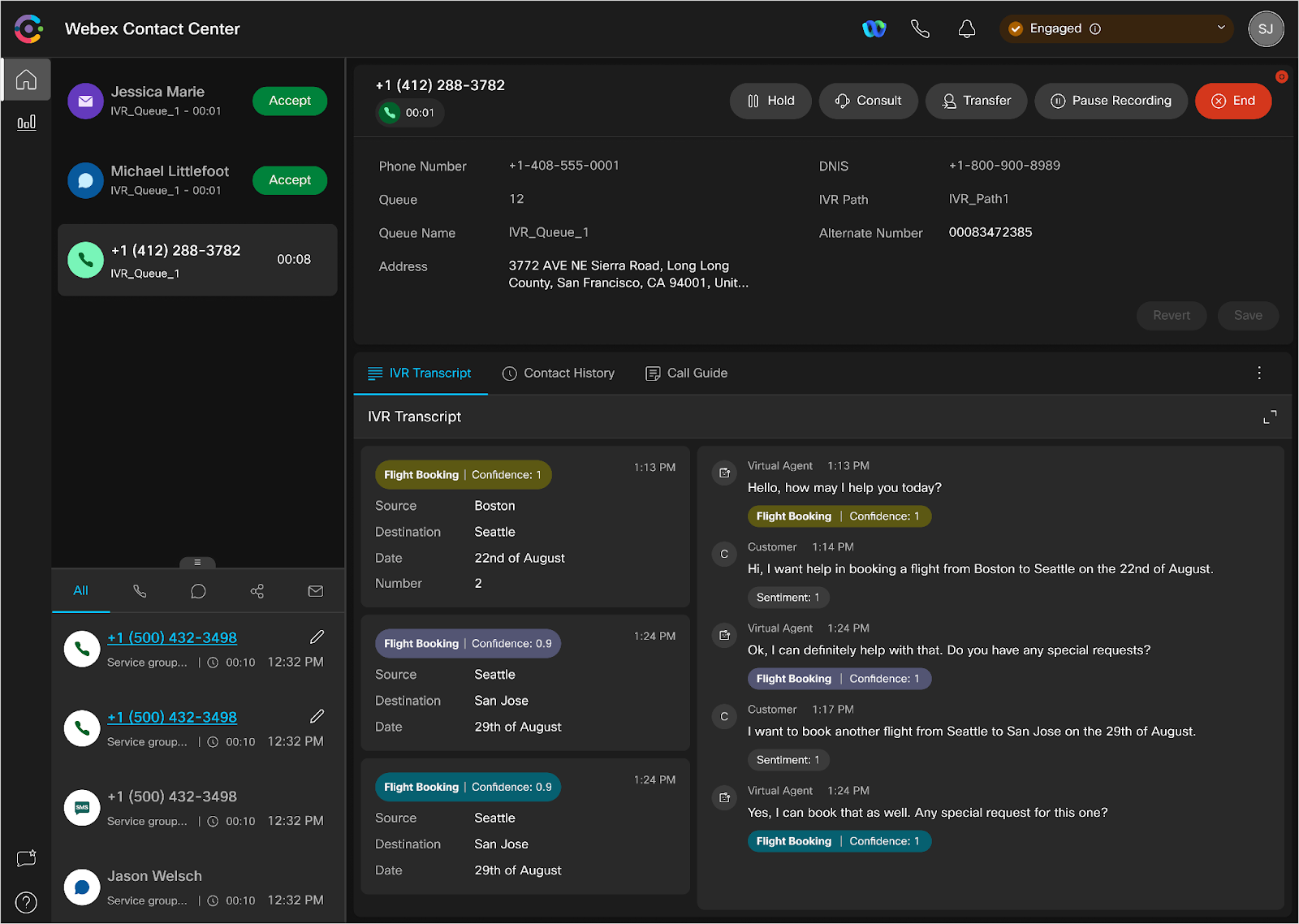Screen dimensions: 1299x924
Task: Filter interaction history by email icon
Action: coord(315,591)
